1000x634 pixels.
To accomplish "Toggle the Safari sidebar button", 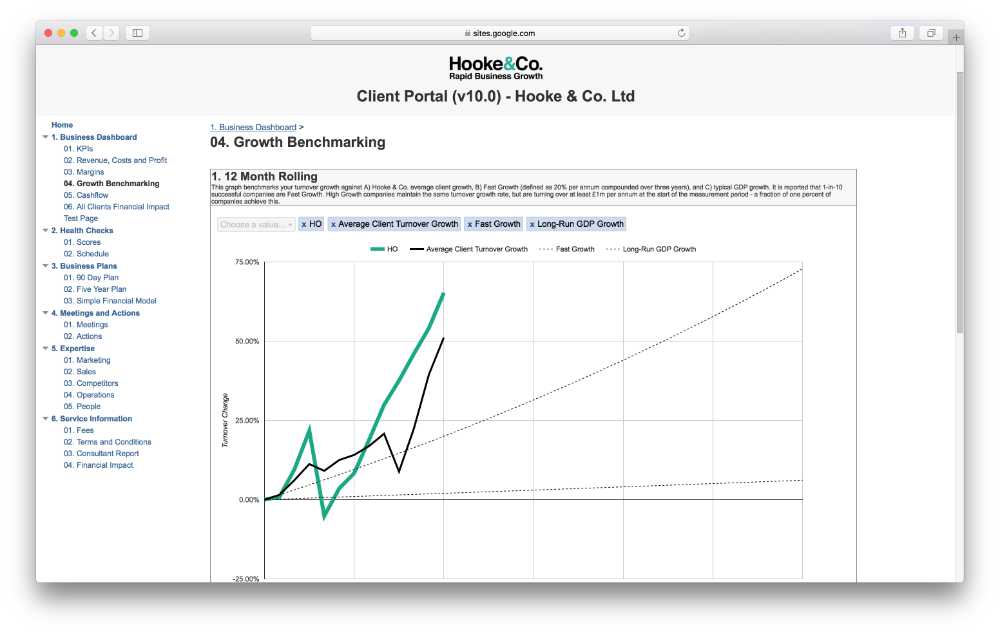I will [137, 33].
